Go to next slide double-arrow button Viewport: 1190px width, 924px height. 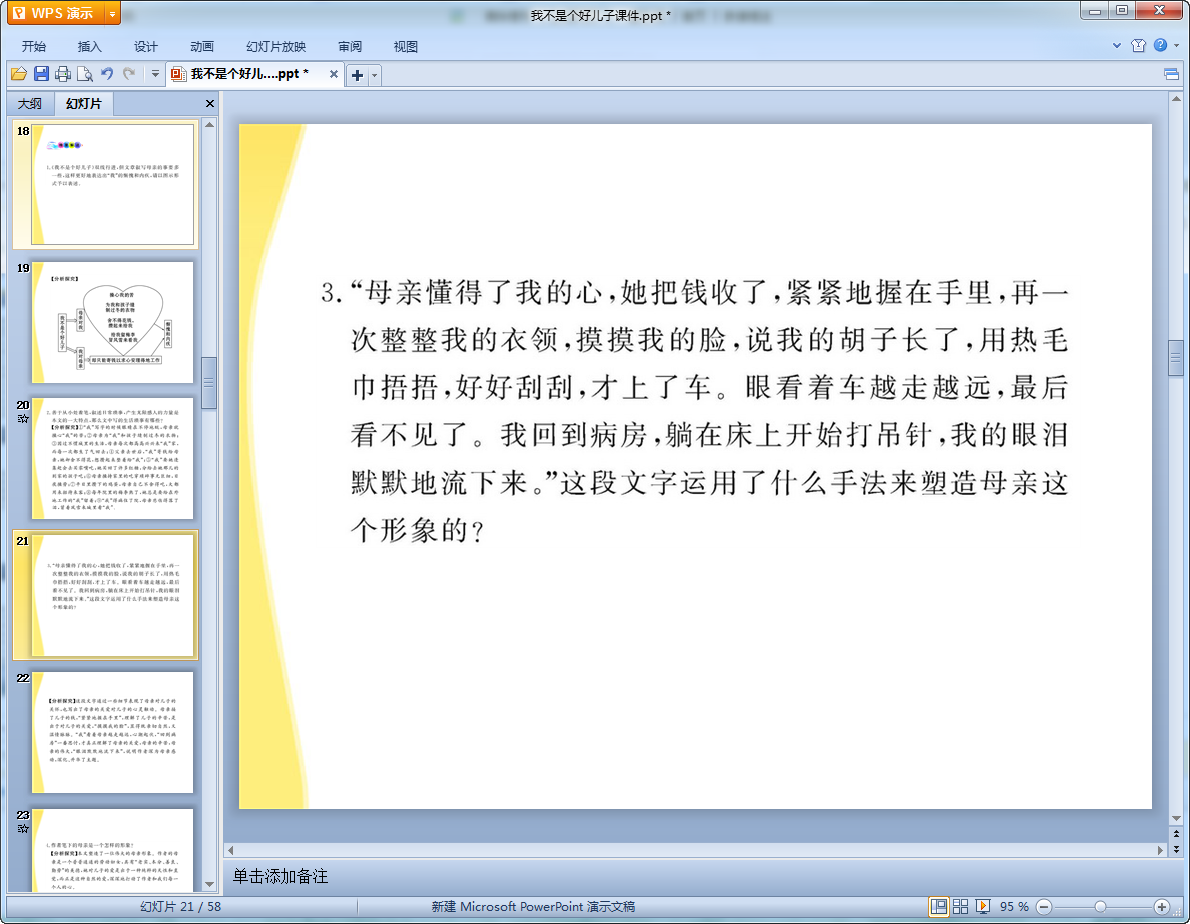click(x=1176, y=849)
